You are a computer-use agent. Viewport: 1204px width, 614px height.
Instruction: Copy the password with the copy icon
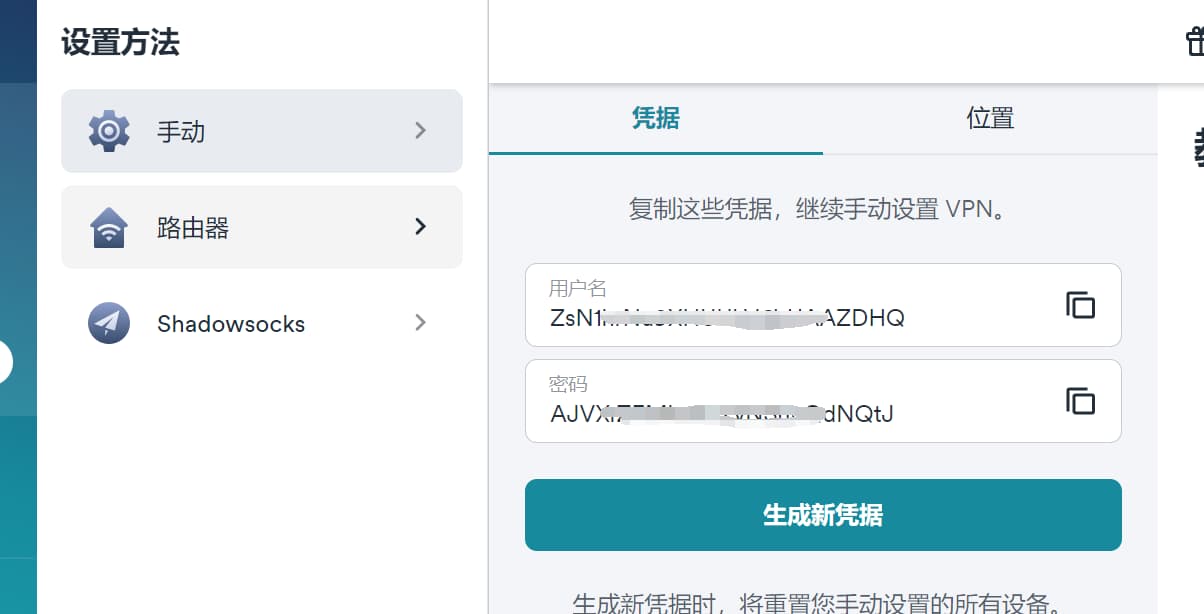pyautogui.click(x=1080, y=401)
